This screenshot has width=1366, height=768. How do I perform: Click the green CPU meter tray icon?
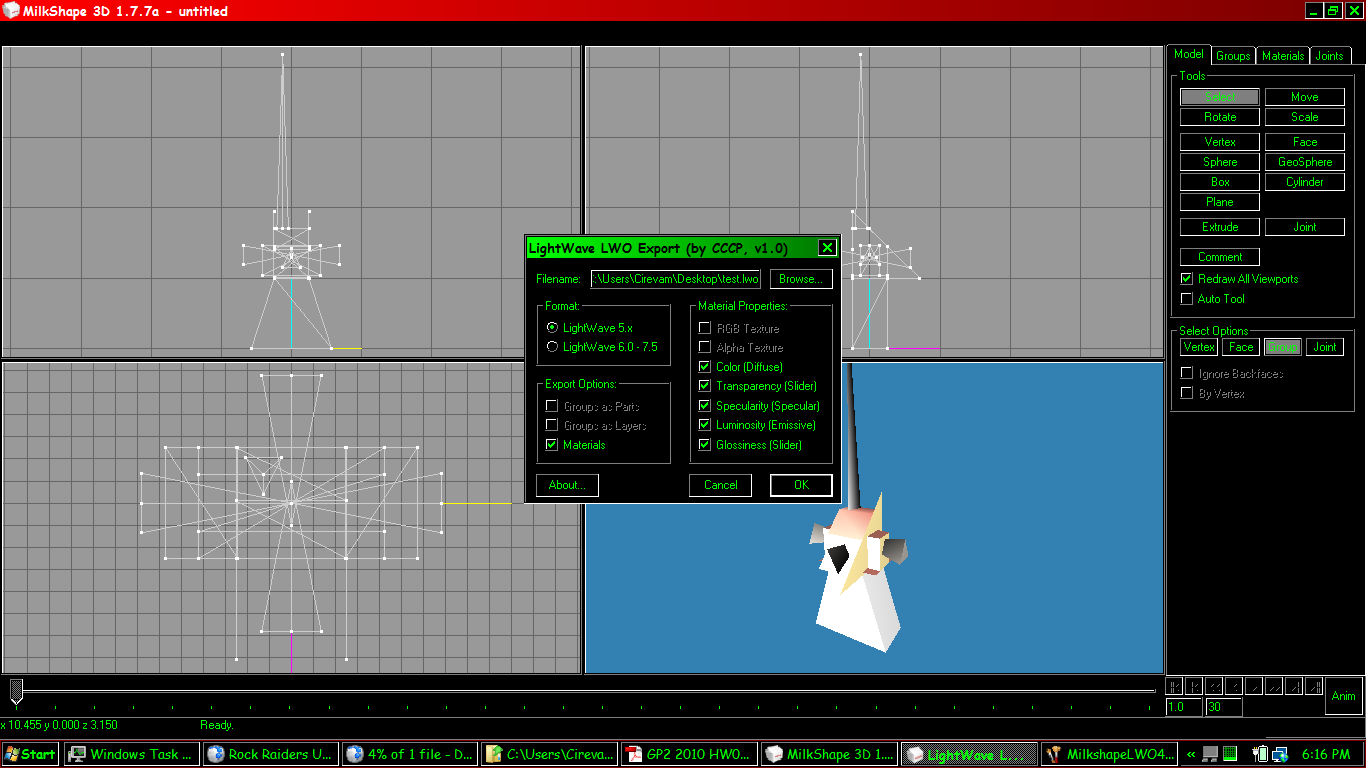pos(1230,754)
